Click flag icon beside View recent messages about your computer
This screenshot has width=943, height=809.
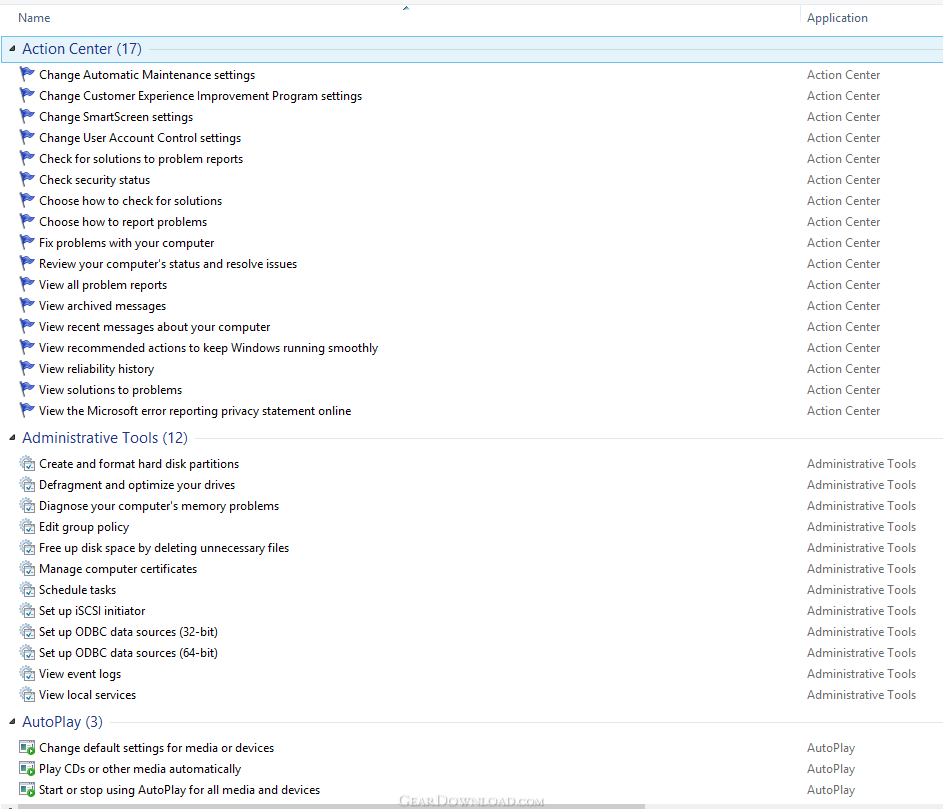27,327
